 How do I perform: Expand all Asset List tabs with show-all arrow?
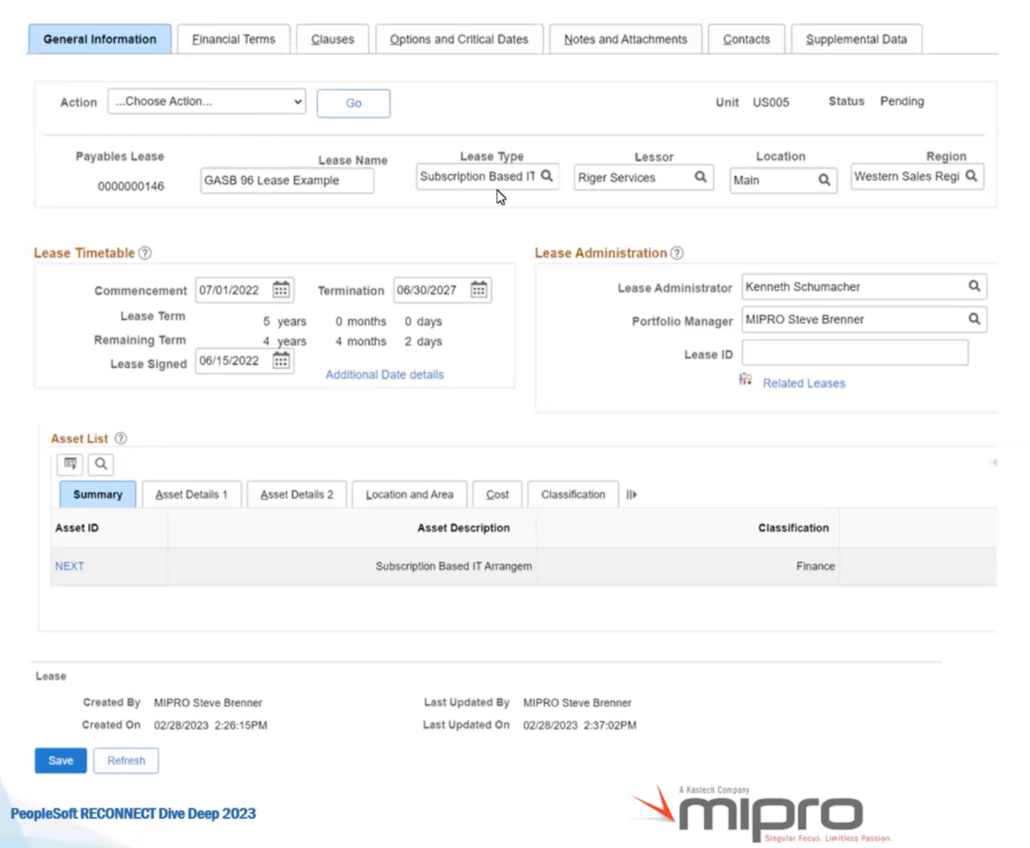point(631,493)
